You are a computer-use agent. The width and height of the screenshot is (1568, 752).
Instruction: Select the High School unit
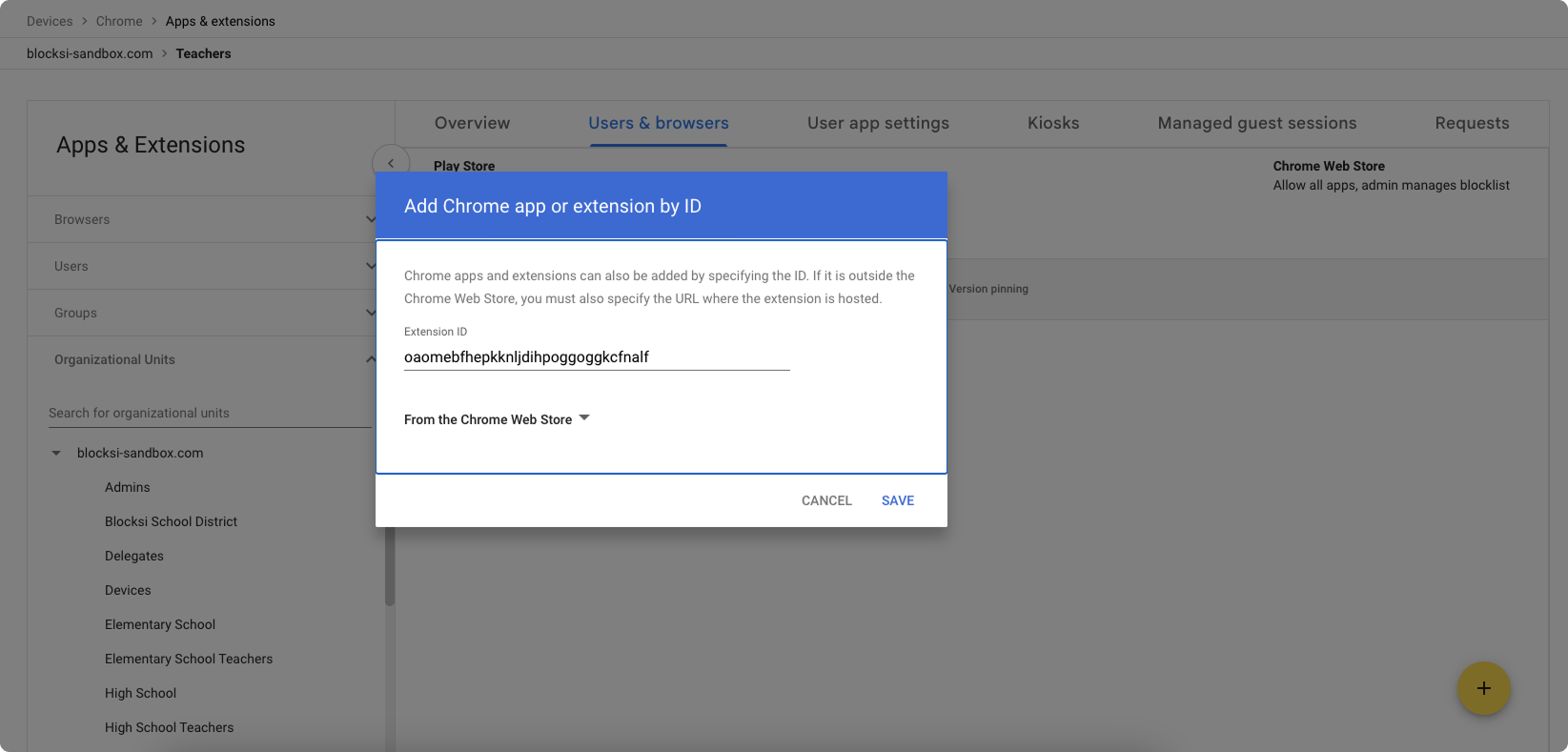click(140, 693)
